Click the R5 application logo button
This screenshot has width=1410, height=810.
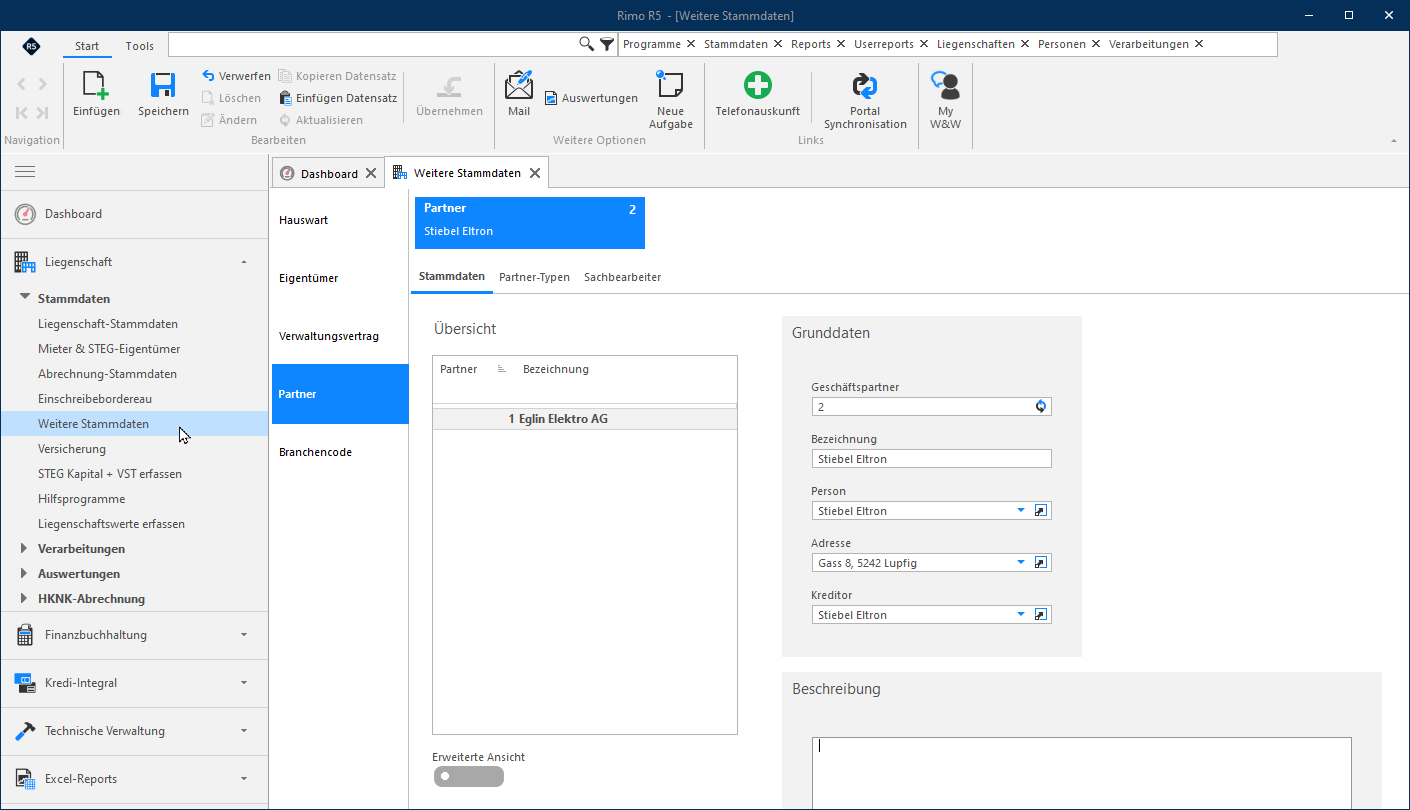(x=31, y=46)
